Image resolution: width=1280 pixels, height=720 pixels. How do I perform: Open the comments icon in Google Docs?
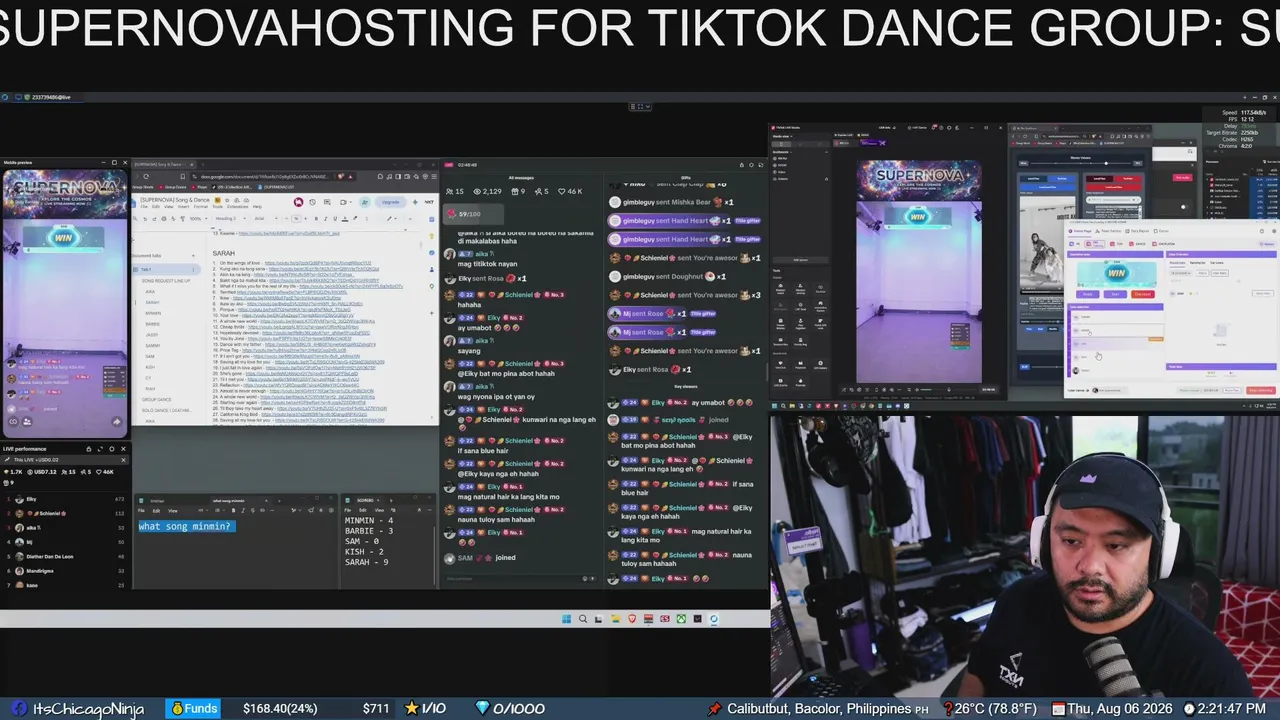(327, 202)
